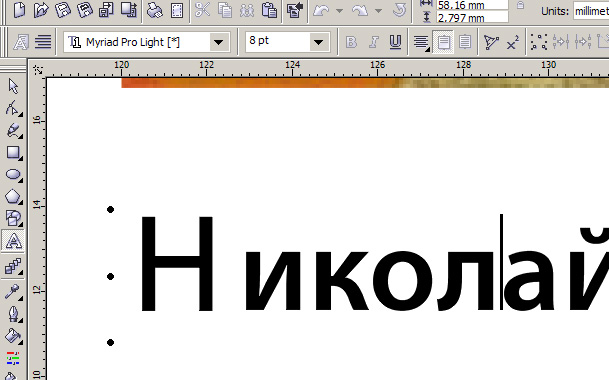Open the Units combo box

tap(591, 11)
